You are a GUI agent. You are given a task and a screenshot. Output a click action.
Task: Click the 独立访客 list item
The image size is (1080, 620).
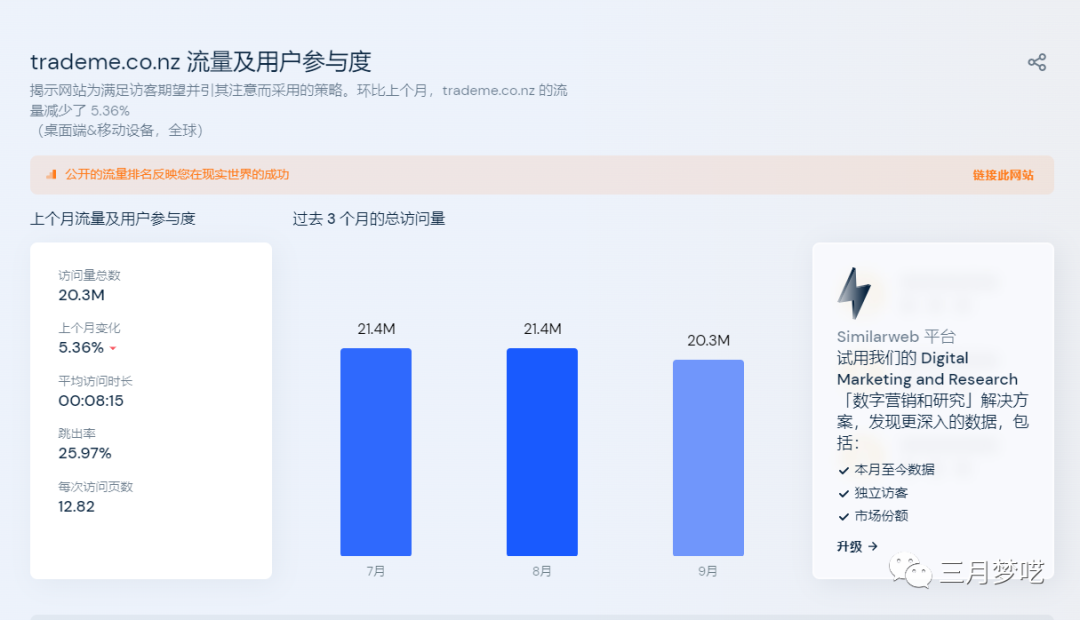click(x=881, y=493)
